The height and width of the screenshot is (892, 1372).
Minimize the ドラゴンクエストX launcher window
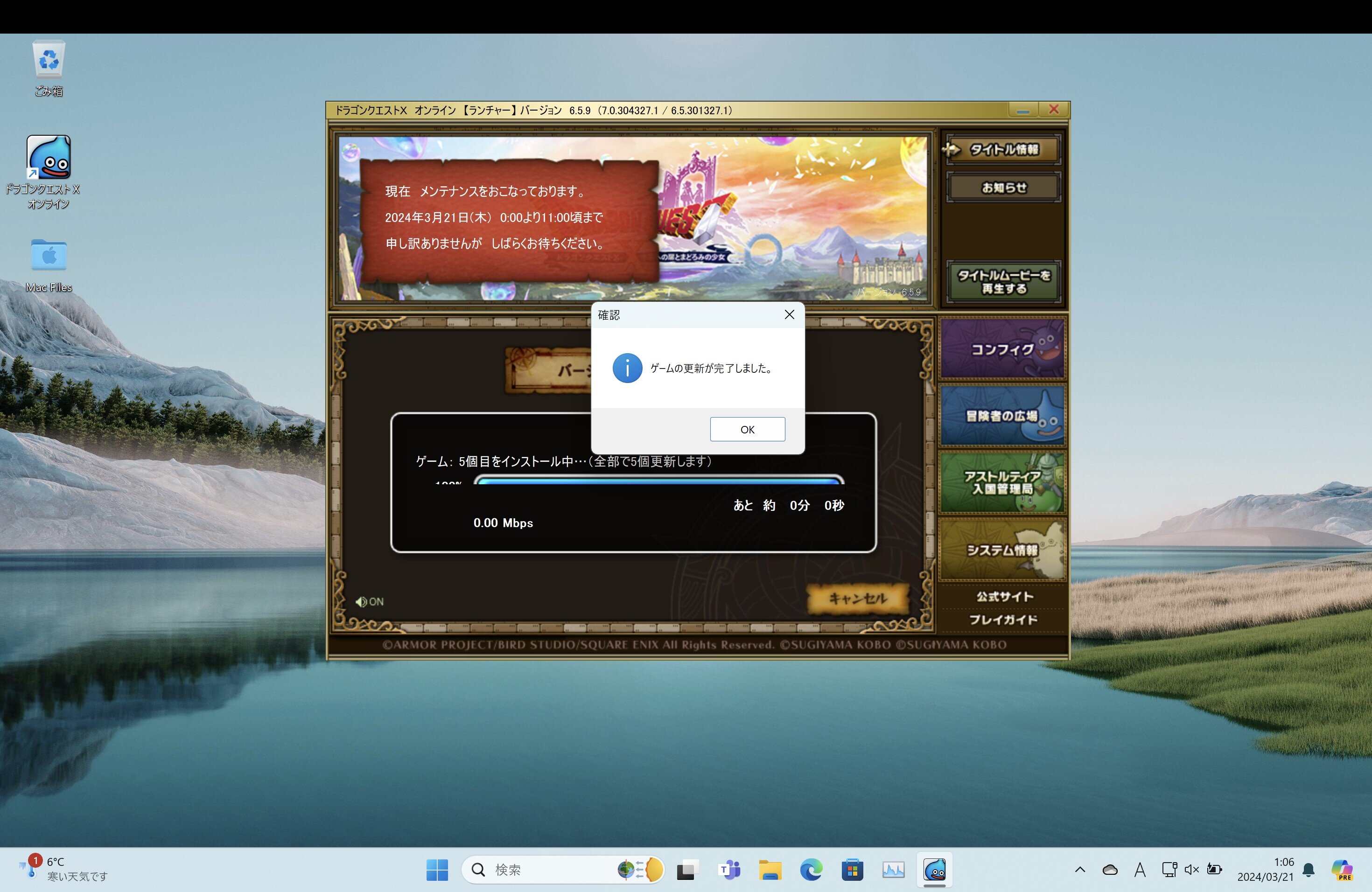coord(1023,110)
